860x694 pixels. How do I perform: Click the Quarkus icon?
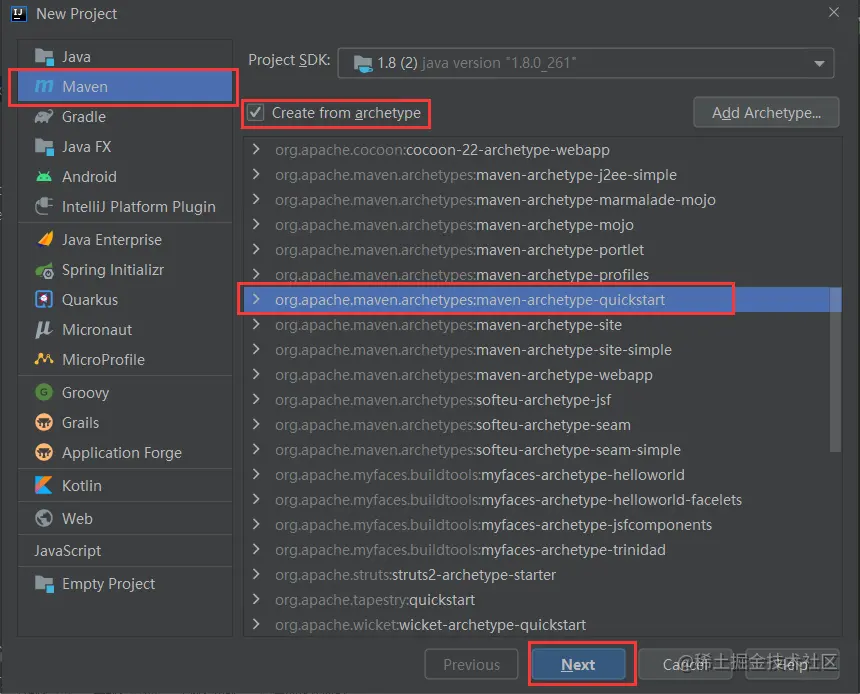[44, 300]
